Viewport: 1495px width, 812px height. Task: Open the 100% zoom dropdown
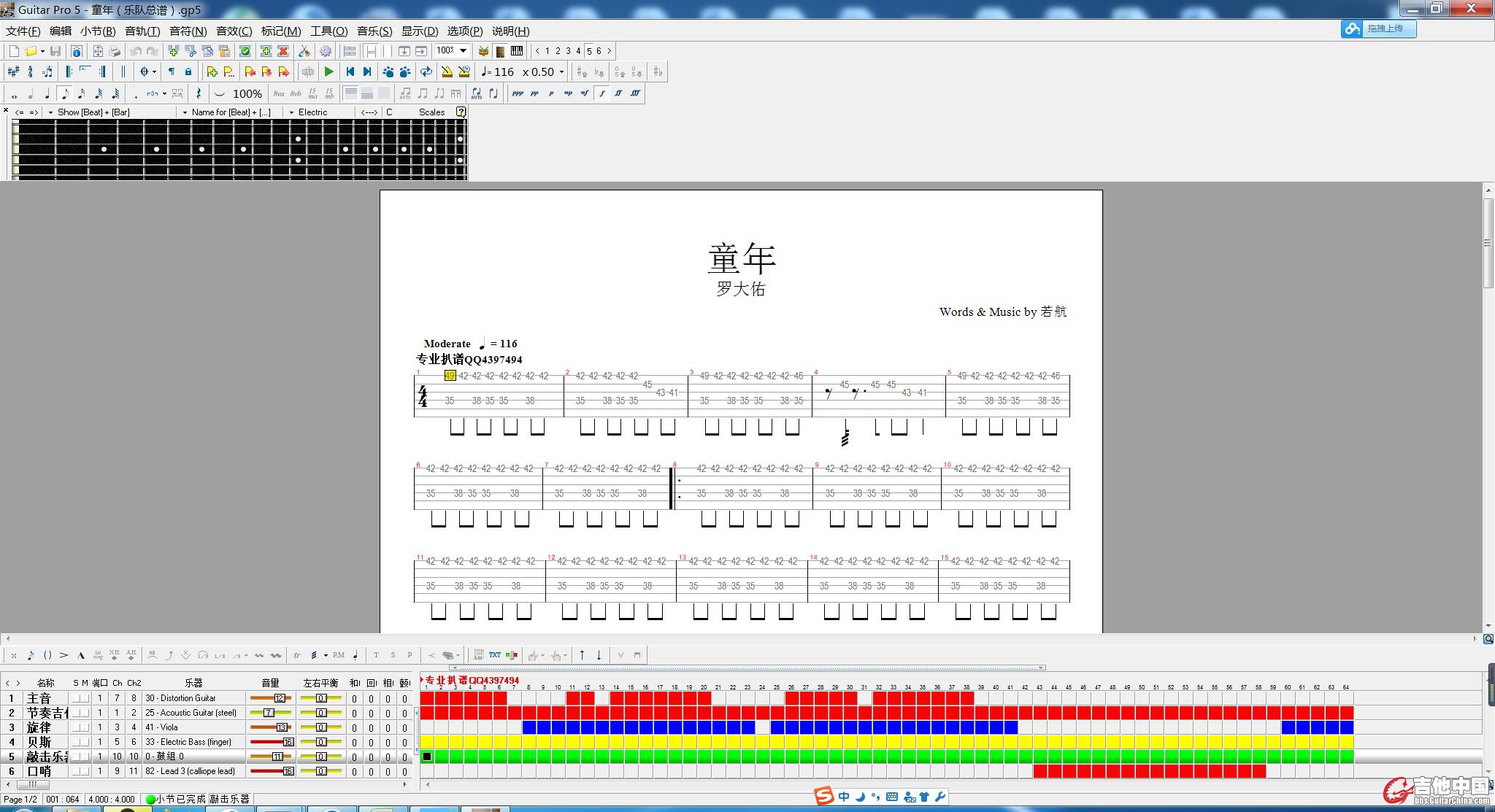click(463, 50)
